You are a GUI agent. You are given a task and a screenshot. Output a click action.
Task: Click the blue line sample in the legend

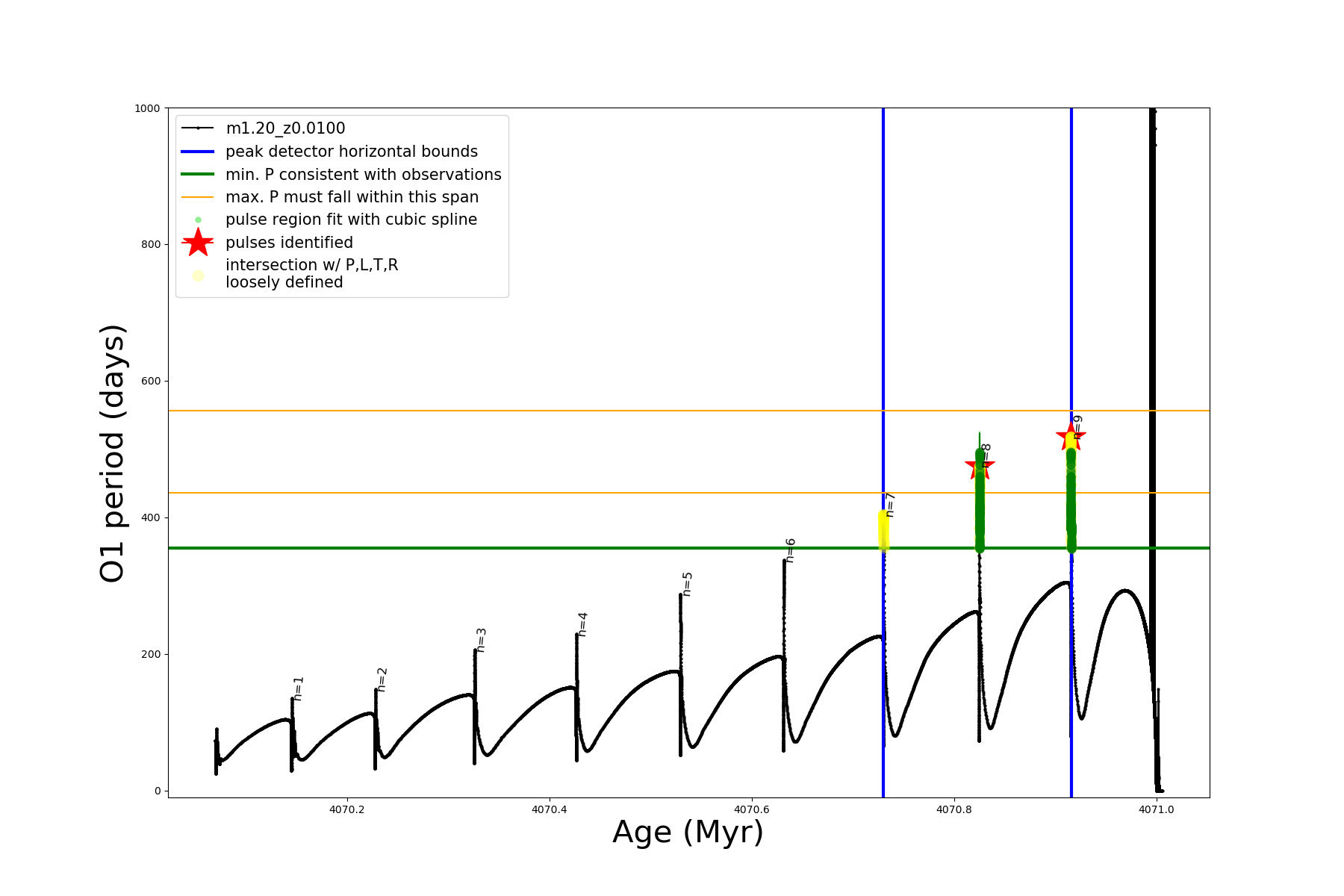pyautogui.click(x=198, y=152)
